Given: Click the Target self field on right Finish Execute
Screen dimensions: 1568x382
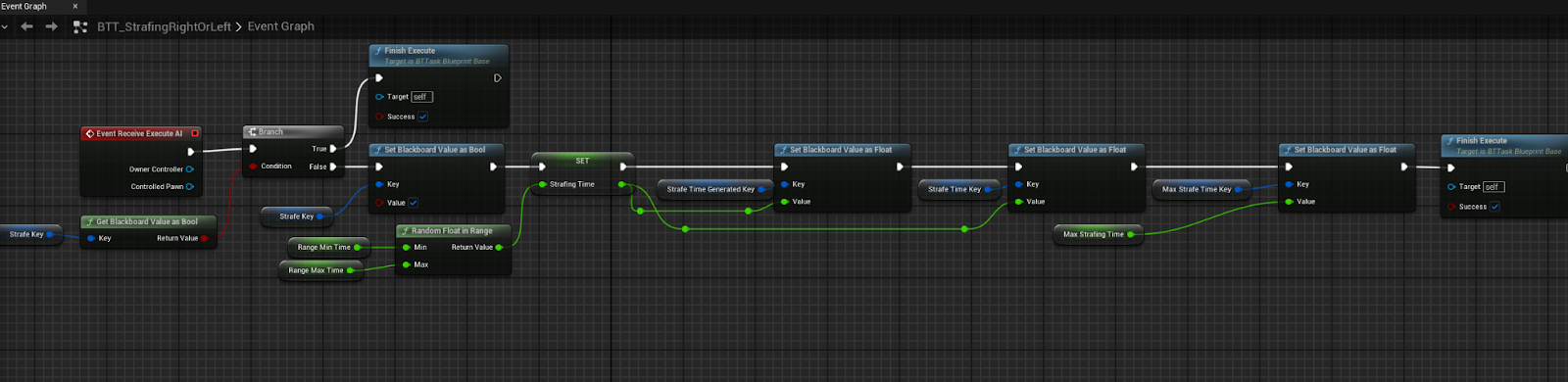Looking at the screenshot, I should click(x=1494, y=187).
